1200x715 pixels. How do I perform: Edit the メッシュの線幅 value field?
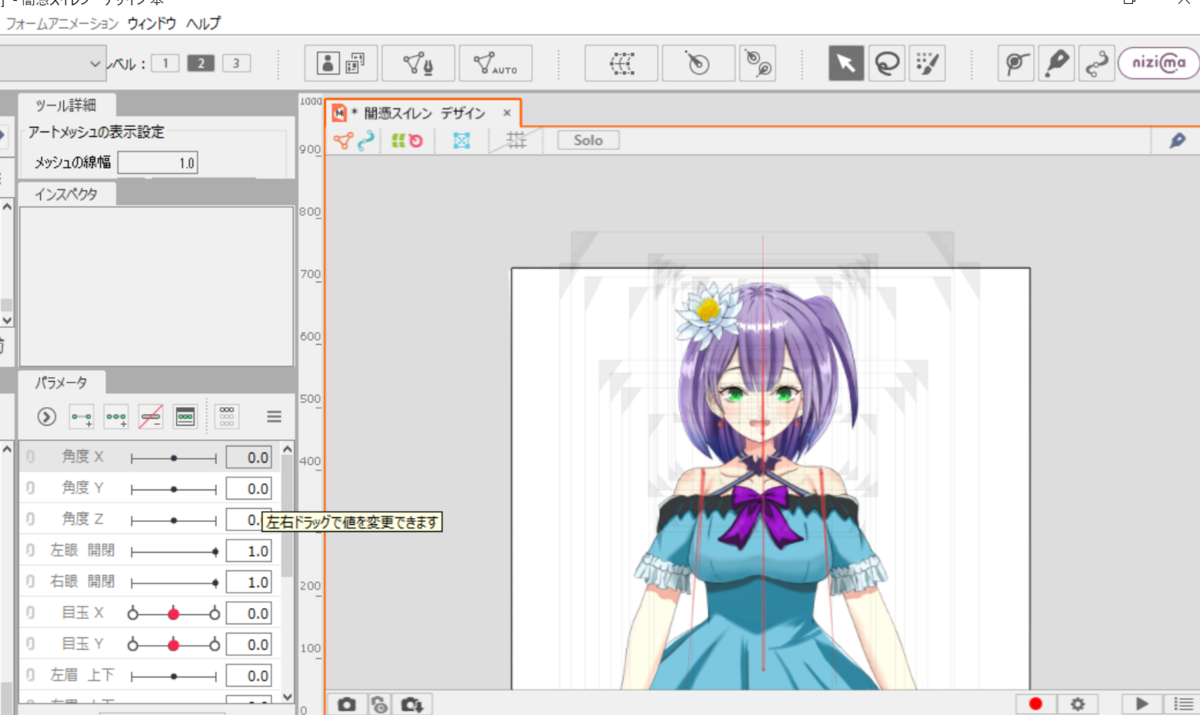coord(158,162)
